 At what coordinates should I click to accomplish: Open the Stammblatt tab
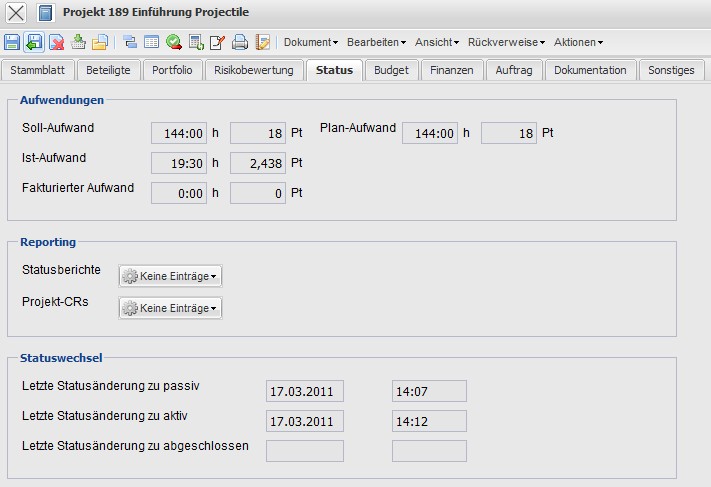(x=37, y=70)
